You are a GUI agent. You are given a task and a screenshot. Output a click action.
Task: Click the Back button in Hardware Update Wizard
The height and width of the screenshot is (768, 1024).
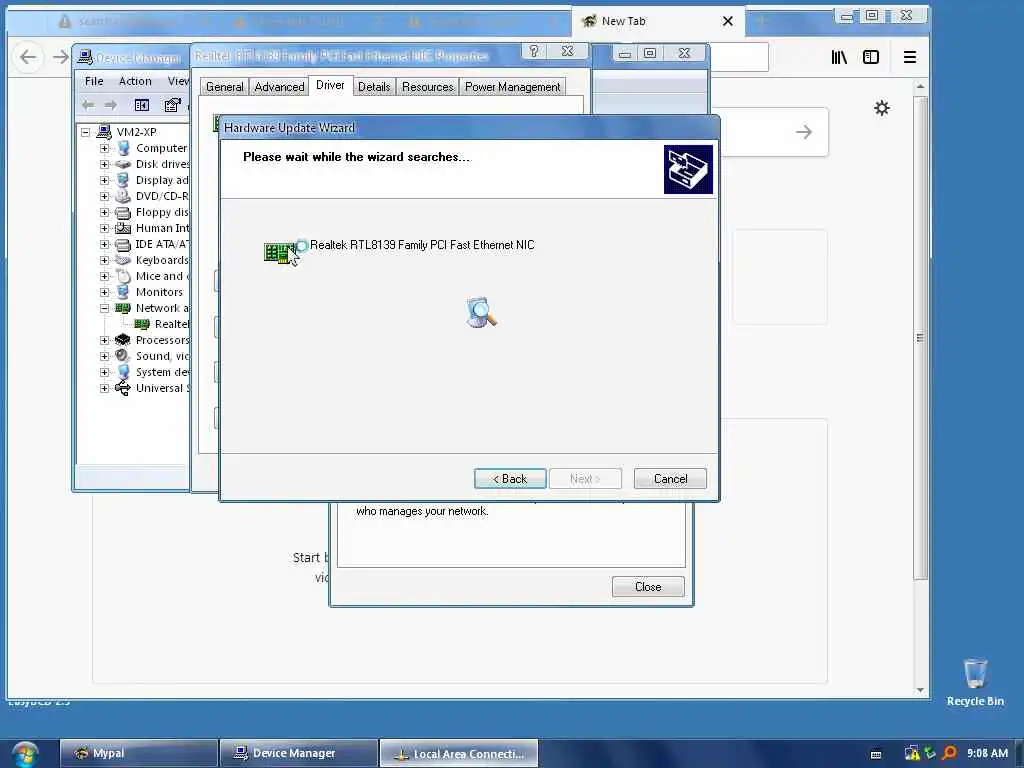pos(510,479)
